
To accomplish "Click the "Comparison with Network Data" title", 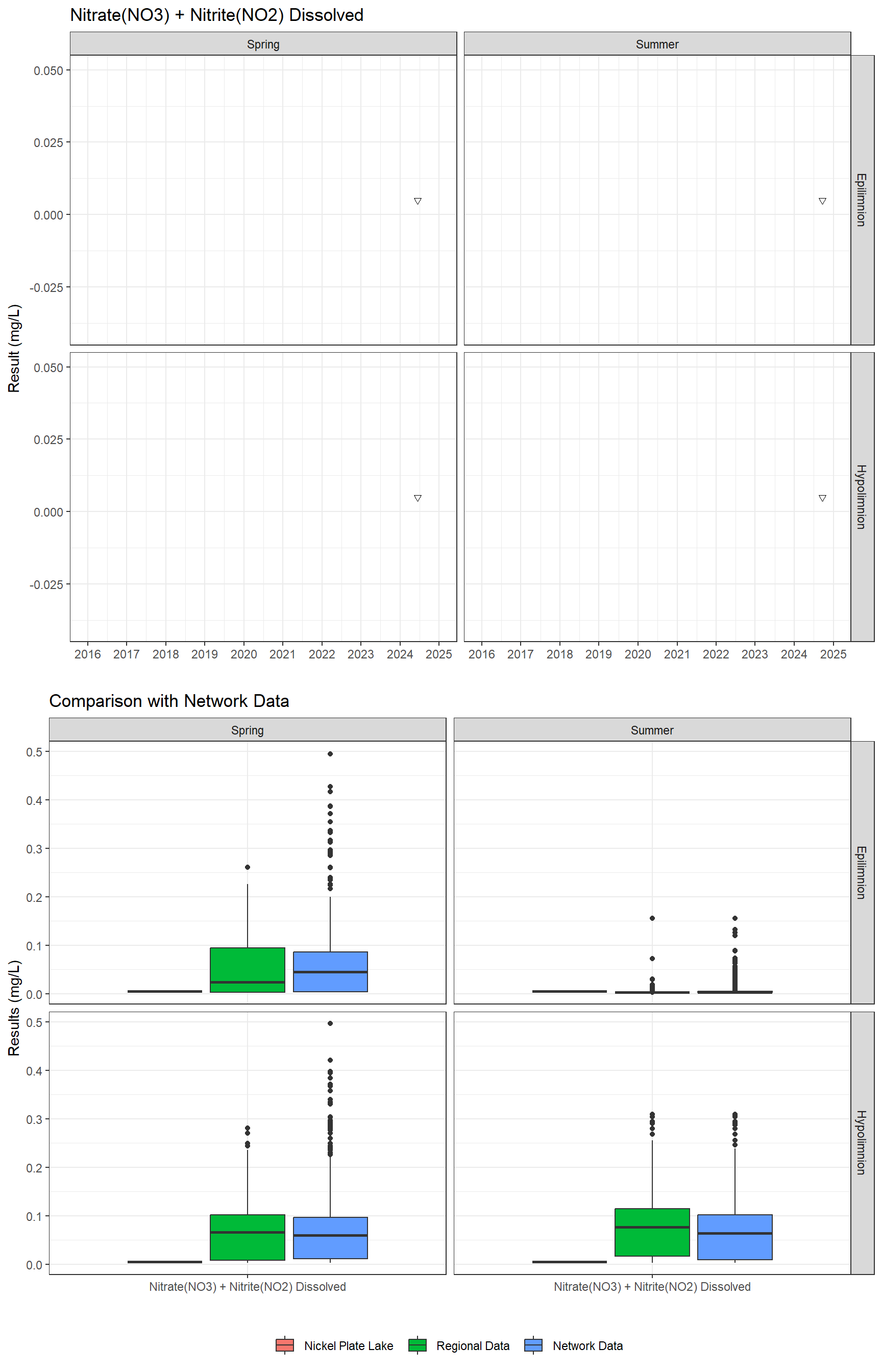I will [x=169, y=701].
